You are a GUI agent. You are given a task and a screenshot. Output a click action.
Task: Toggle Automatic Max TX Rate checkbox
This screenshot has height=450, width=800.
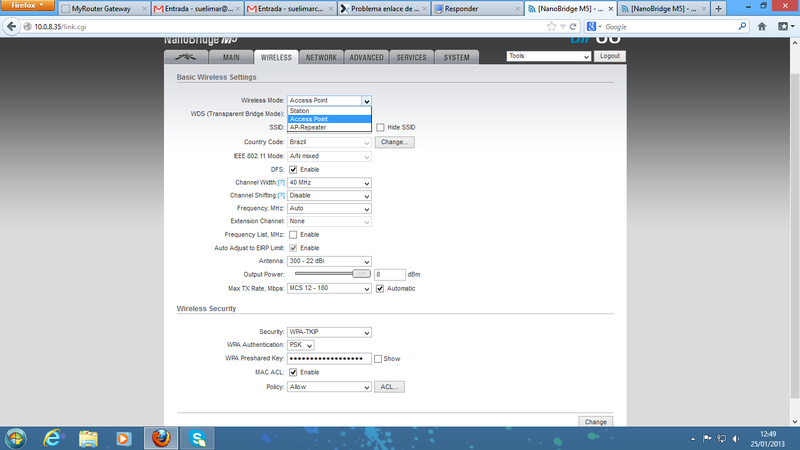point(380,288)
